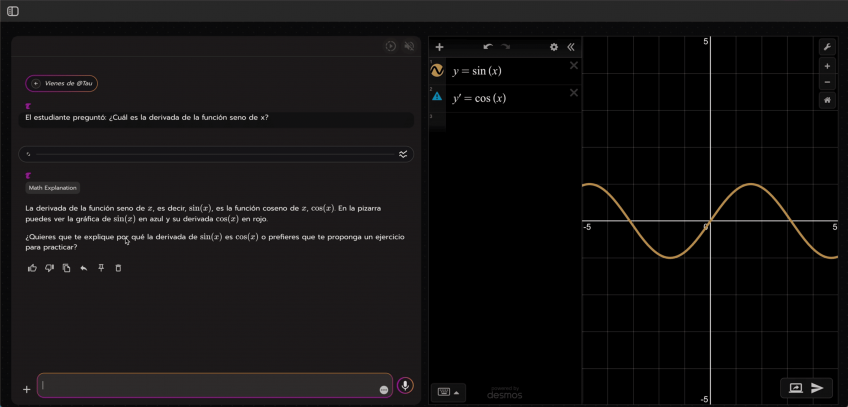
Task: Undo the last Desmos edit
Action: pos(488,47)
